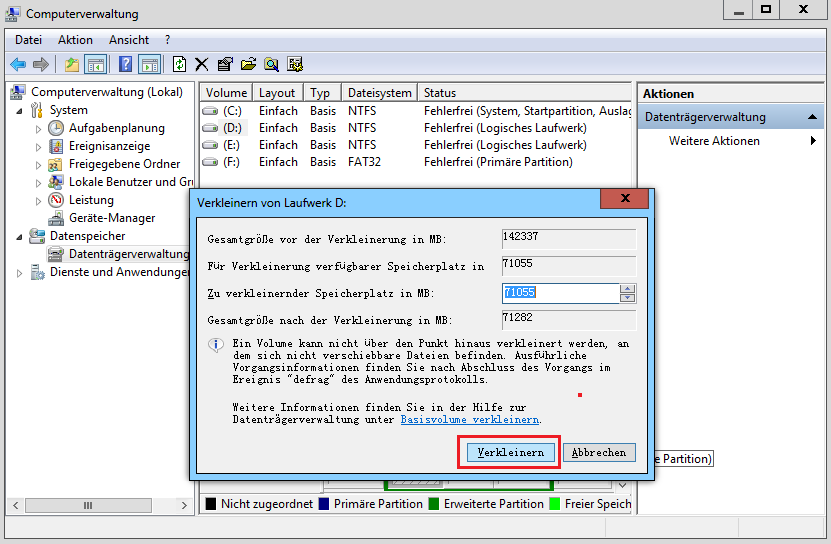The height and width of the screenshot is (544, 831).
Task: Sort by the Dateisystem column header
Action: tap(379, 93)
